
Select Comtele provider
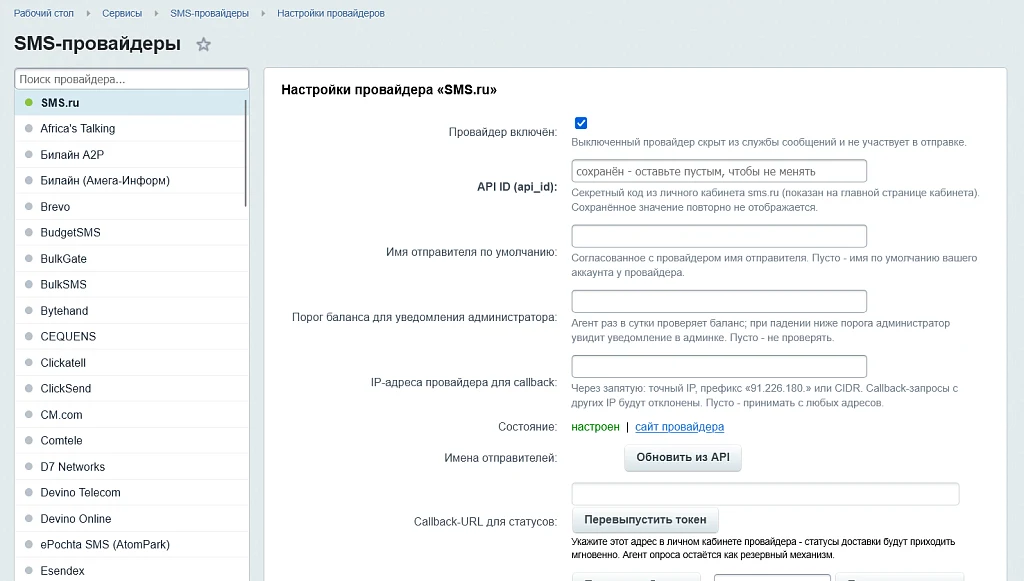coord(129,441)
